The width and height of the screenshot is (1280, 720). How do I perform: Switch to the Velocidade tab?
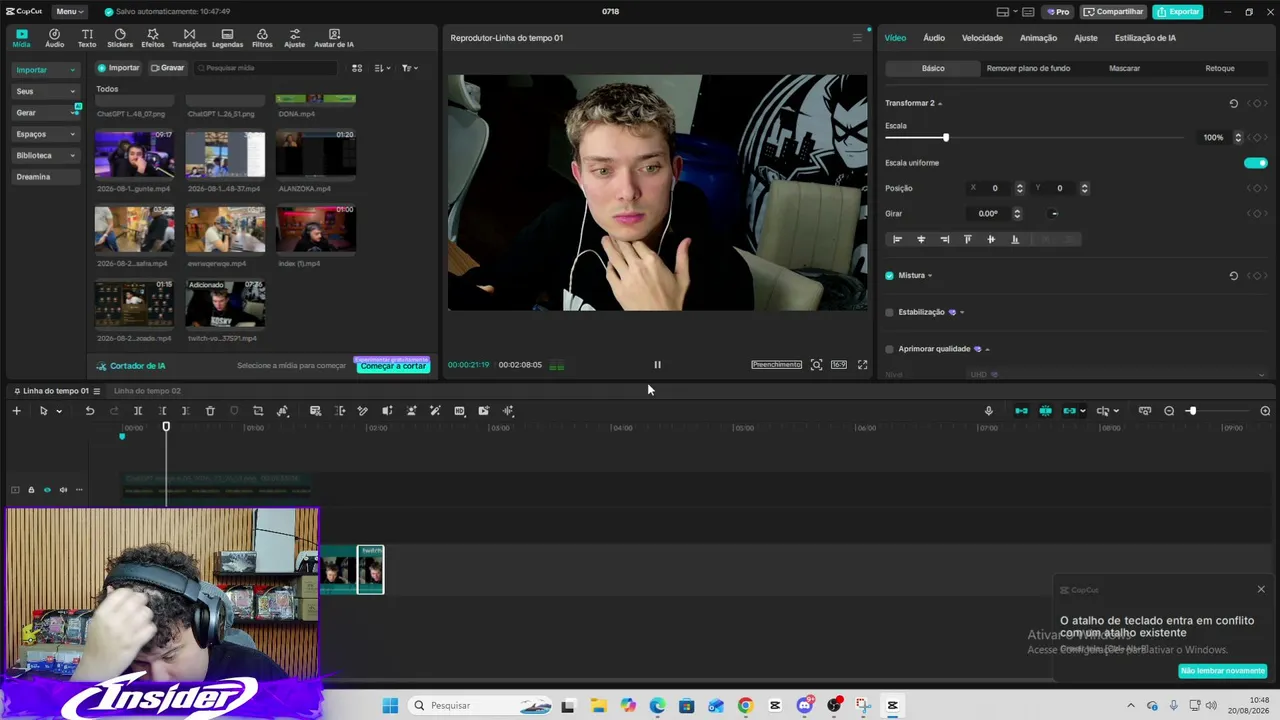(x=982, y=38)
